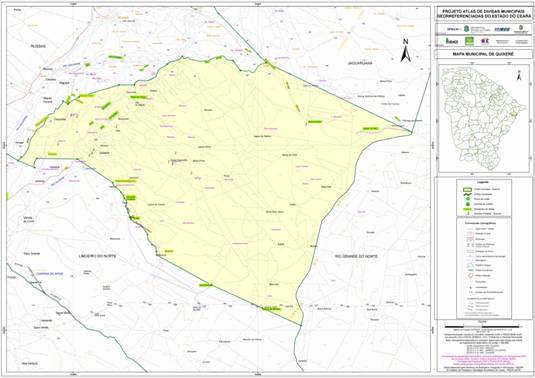Click the Projeto Atlas de Divisas Municipais header
535x378 pixels.
coord(483,14)
